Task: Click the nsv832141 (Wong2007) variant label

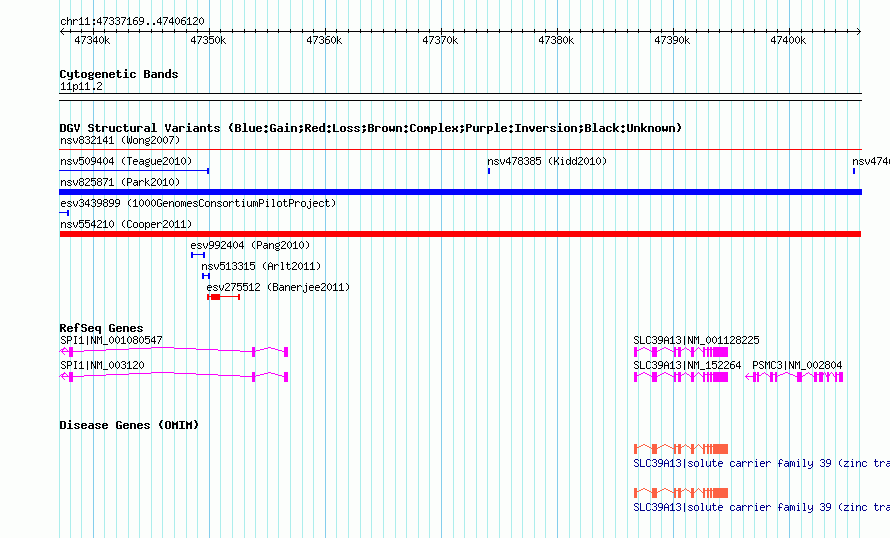Action: (120, 140)
